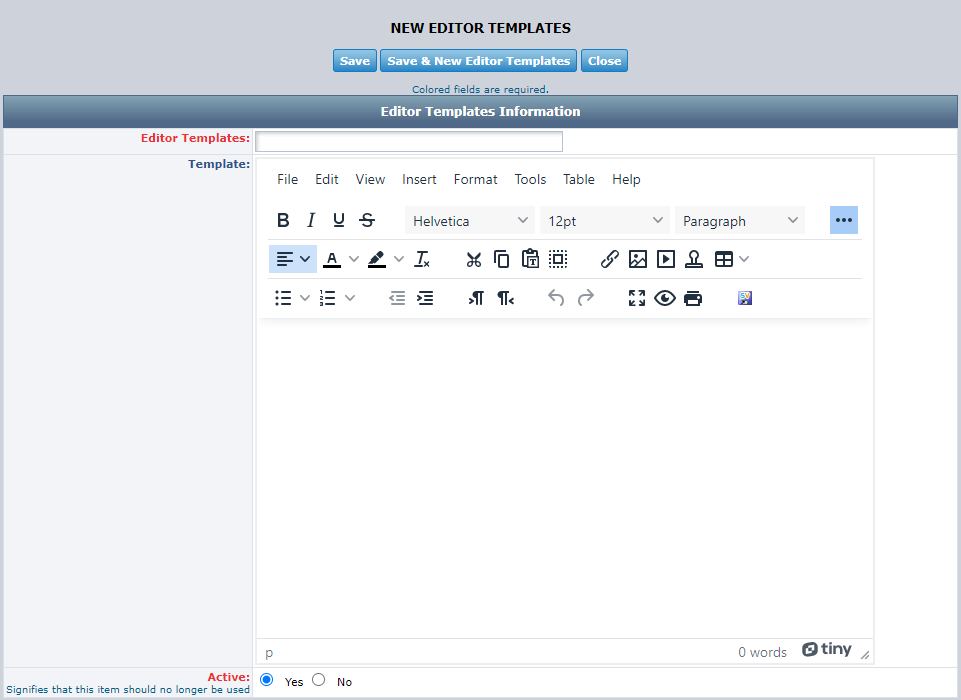
Task: Expand the table options chevron
Action: coord(744,259)
